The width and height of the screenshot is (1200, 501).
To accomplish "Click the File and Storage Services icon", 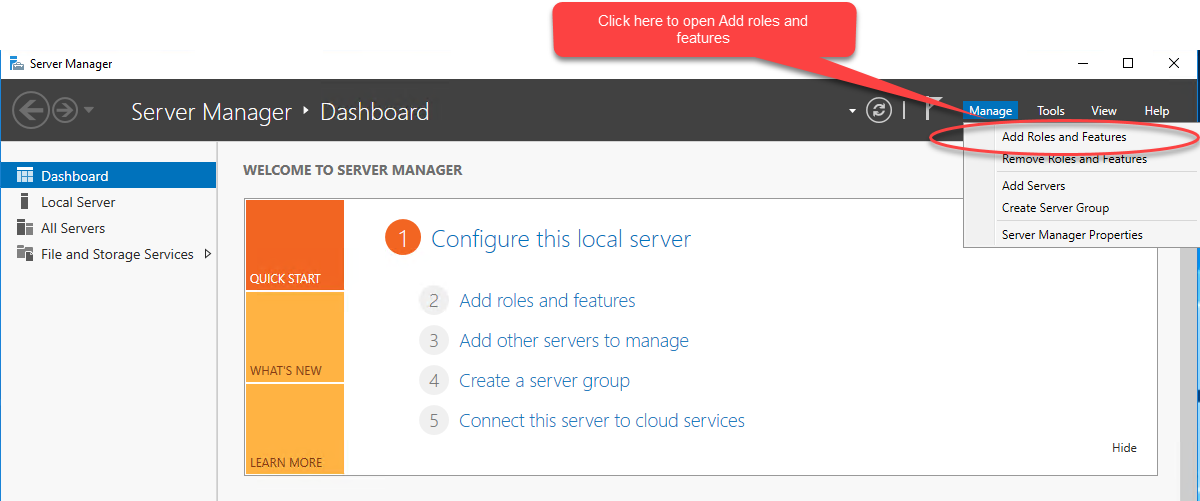I will [25, 254].
